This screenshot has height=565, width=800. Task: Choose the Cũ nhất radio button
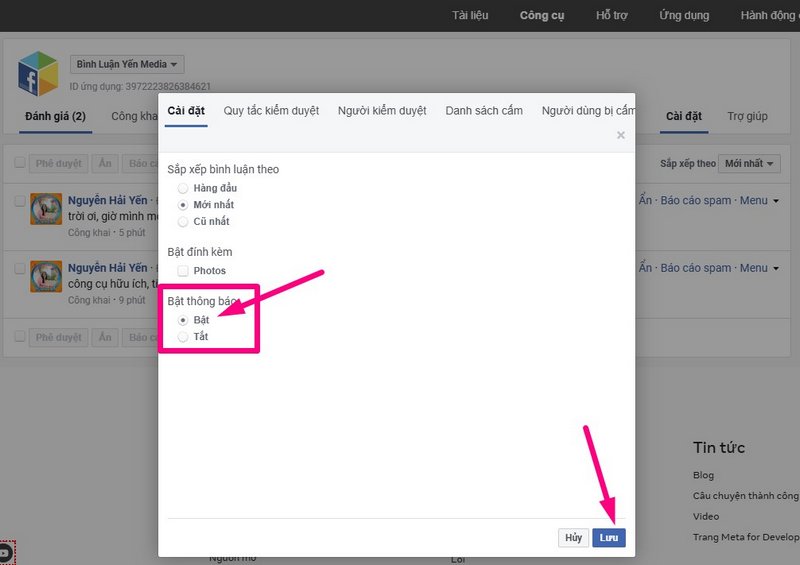pyautogui.click(x=183, y=222)
